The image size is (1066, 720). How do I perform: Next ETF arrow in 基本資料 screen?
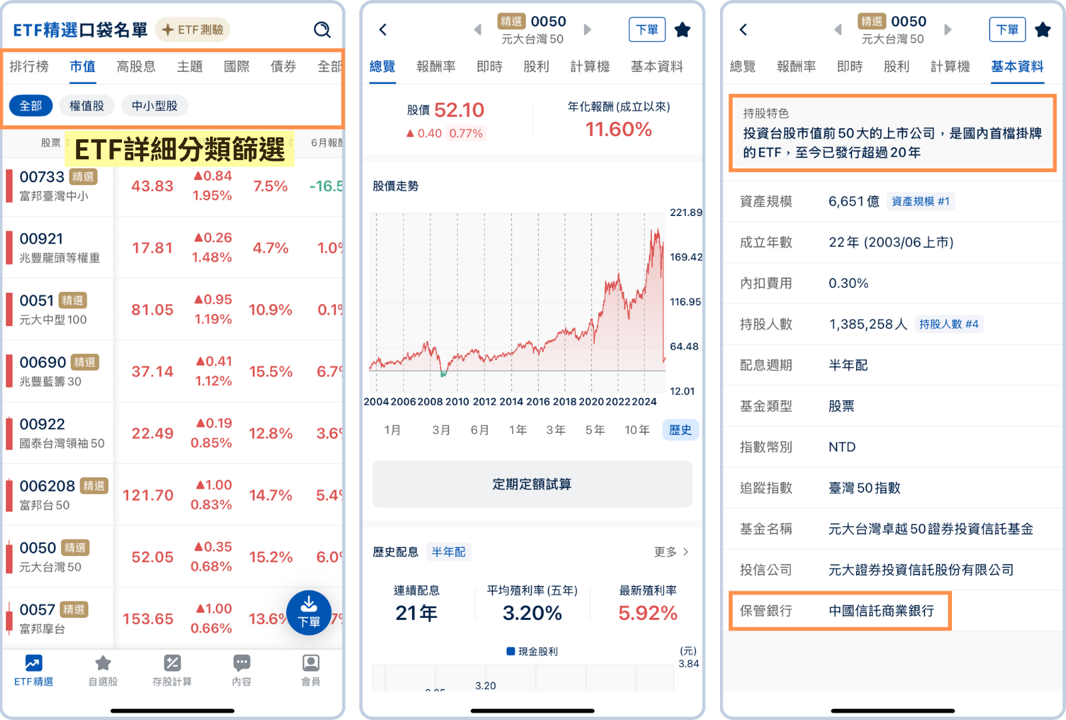click(x=948, y=29)
